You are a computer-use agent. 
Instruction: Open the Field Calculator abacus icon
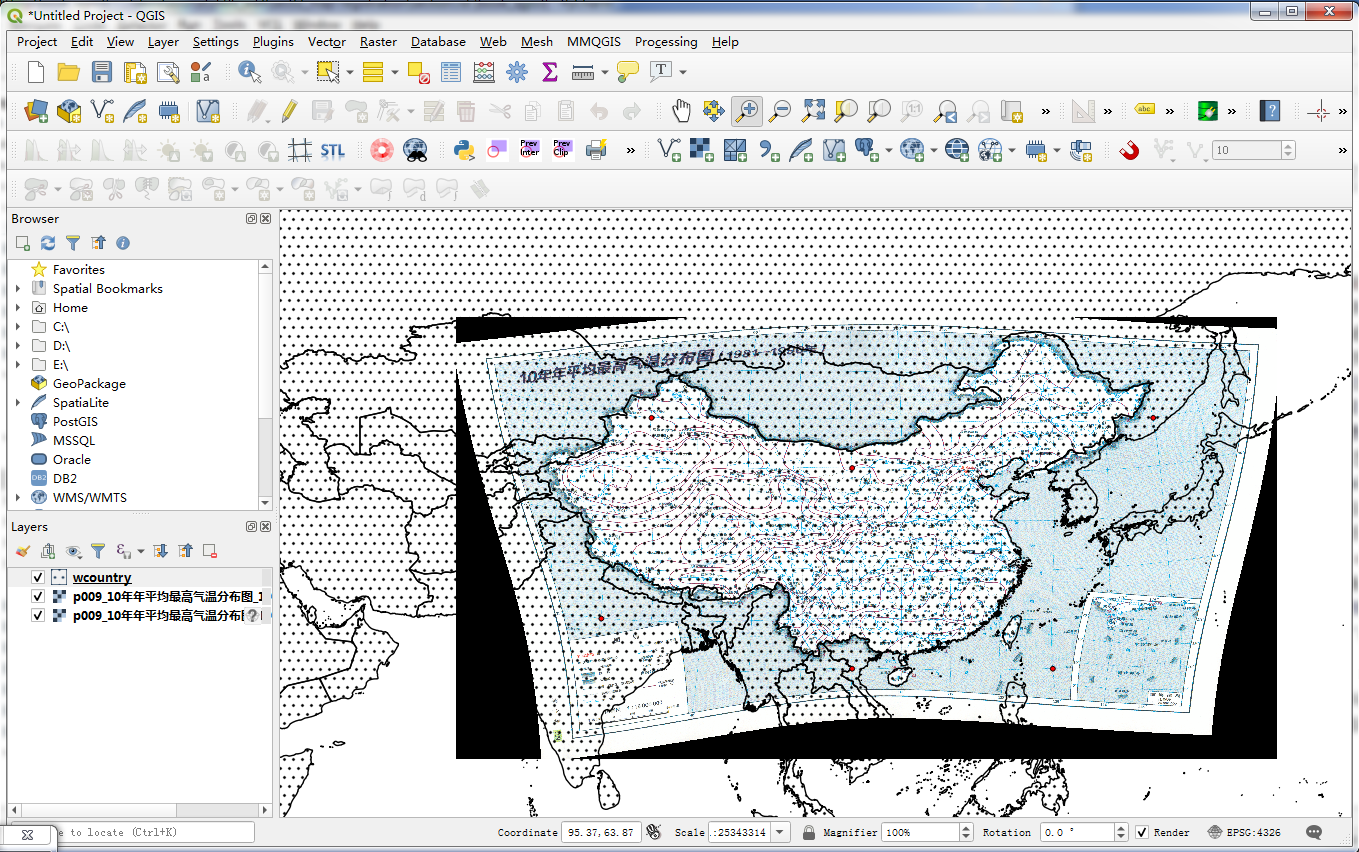[x=484, y=72]
